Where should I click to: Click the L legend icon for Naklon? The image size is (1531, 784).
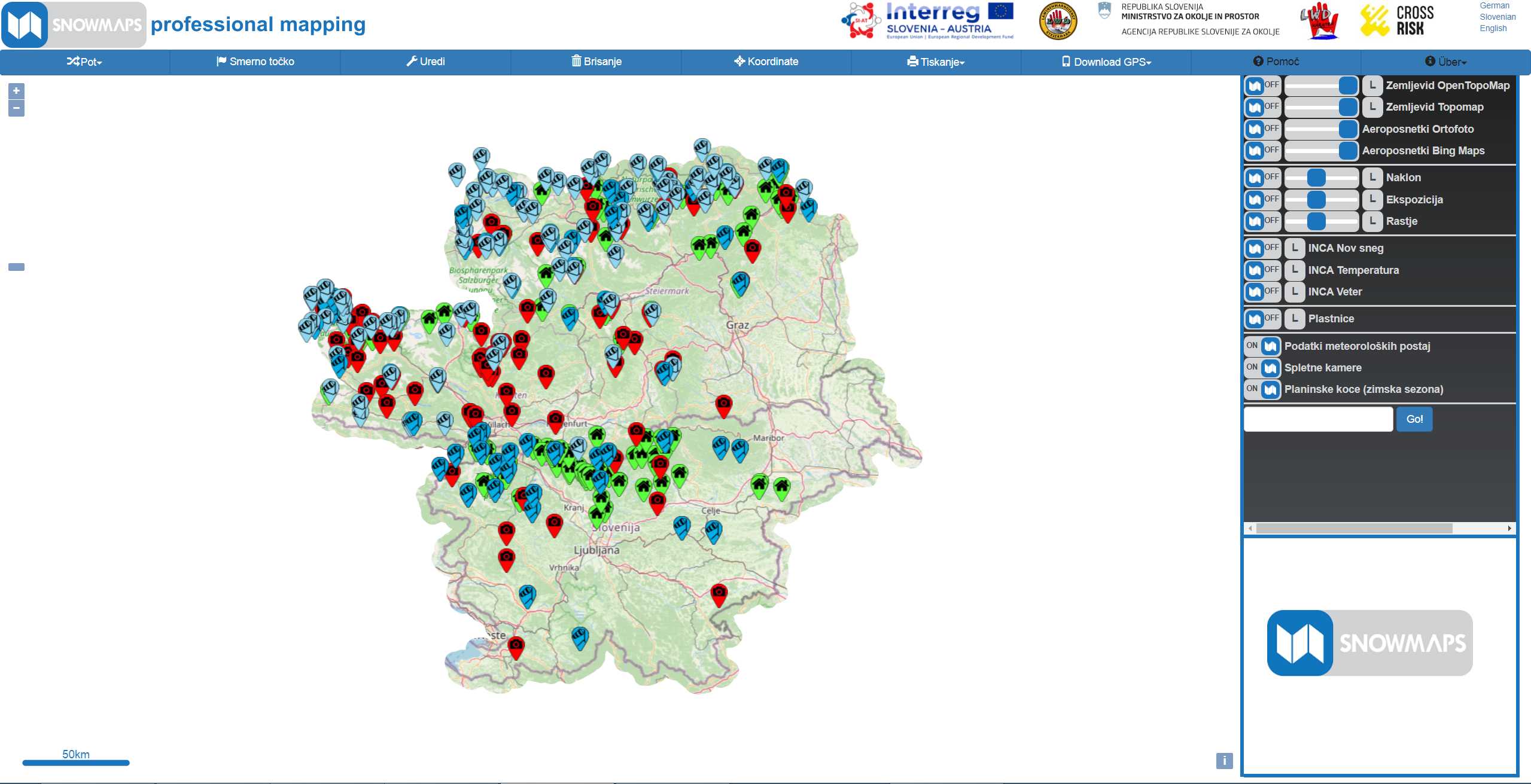pyautogui.click(x=1372, y=178)
